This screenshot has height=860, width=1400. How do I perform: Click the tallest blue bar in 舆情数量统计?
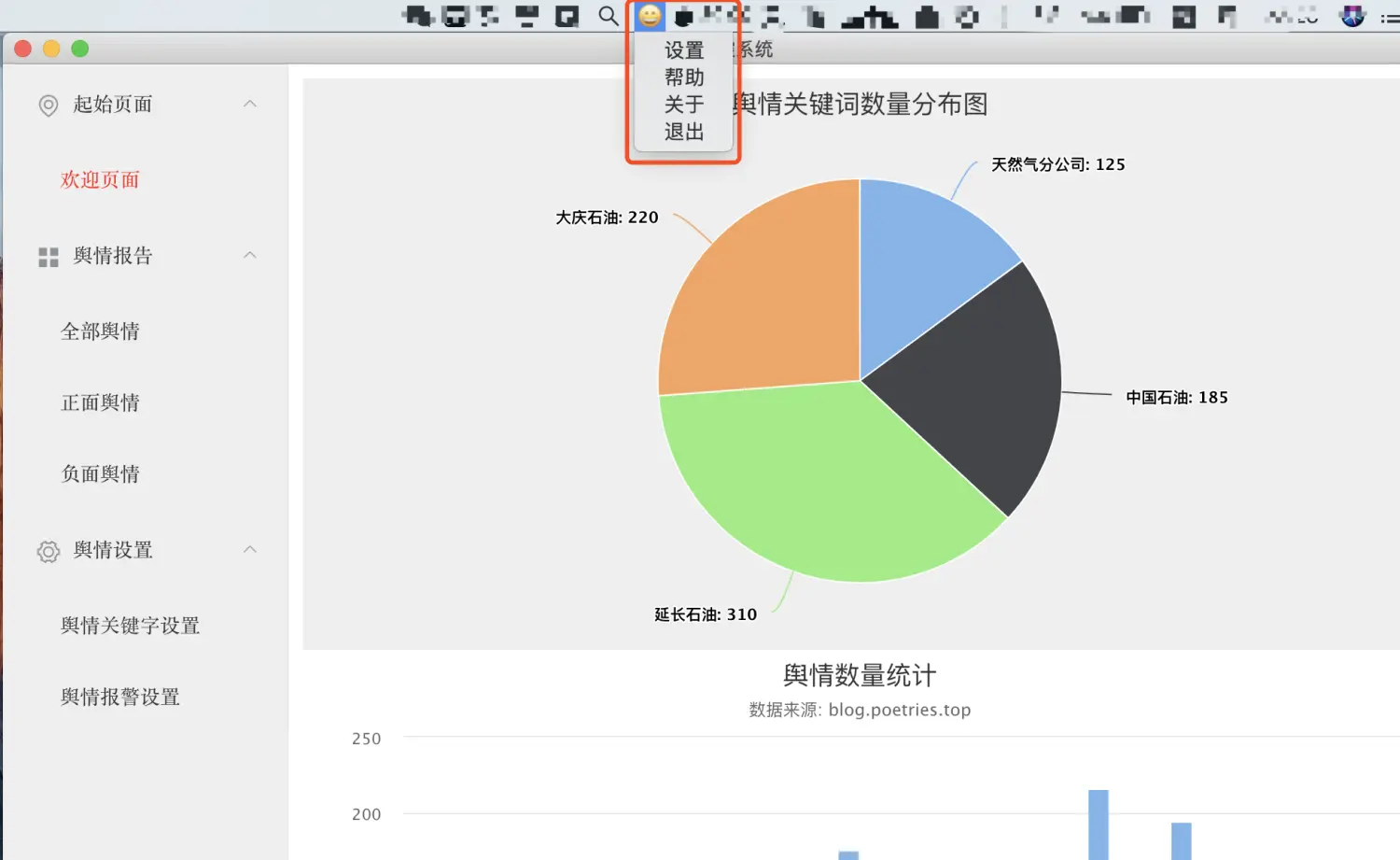click(1099, 825)
